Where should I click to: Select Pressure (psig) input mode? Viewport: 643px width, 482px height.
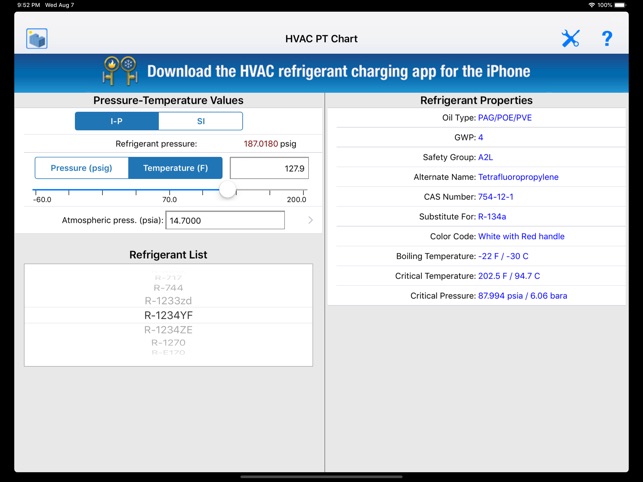[x=82, y=168]
